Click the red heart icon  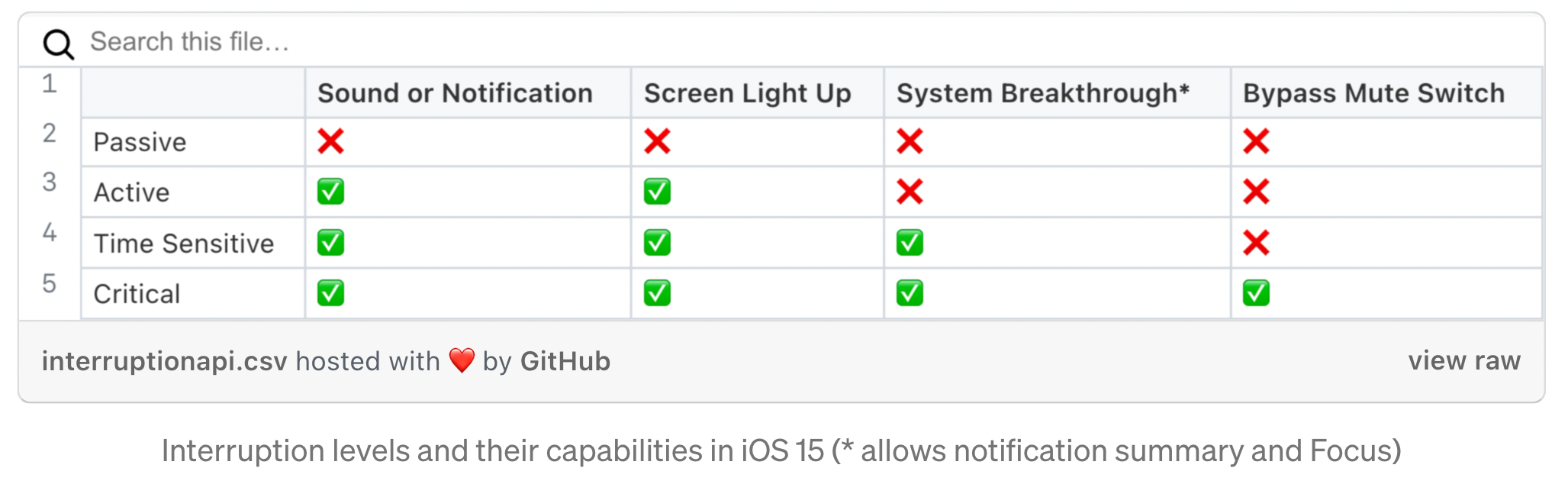coord(462,360)
